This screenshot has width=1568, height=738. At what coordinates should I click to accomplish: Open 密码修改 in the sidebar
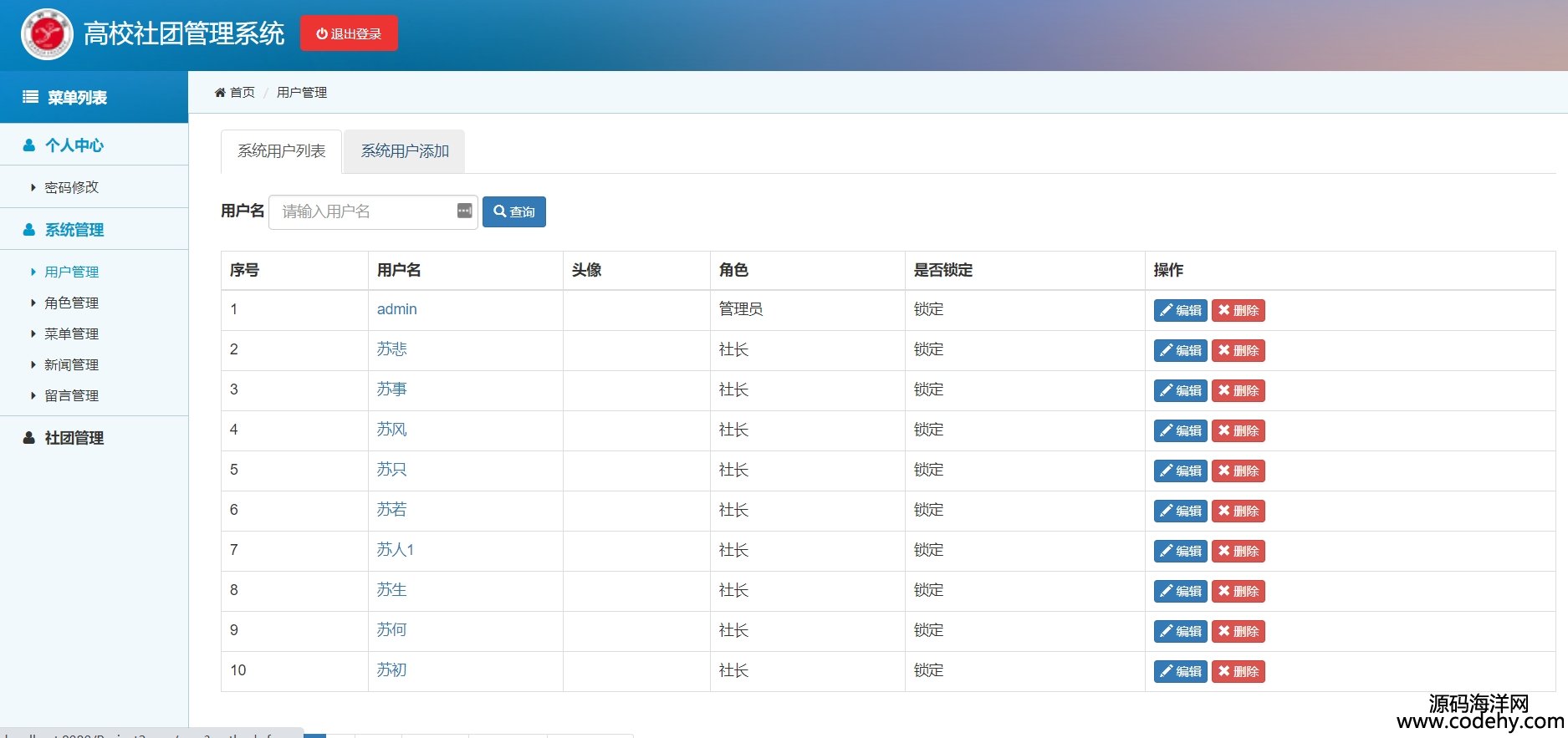71,187
